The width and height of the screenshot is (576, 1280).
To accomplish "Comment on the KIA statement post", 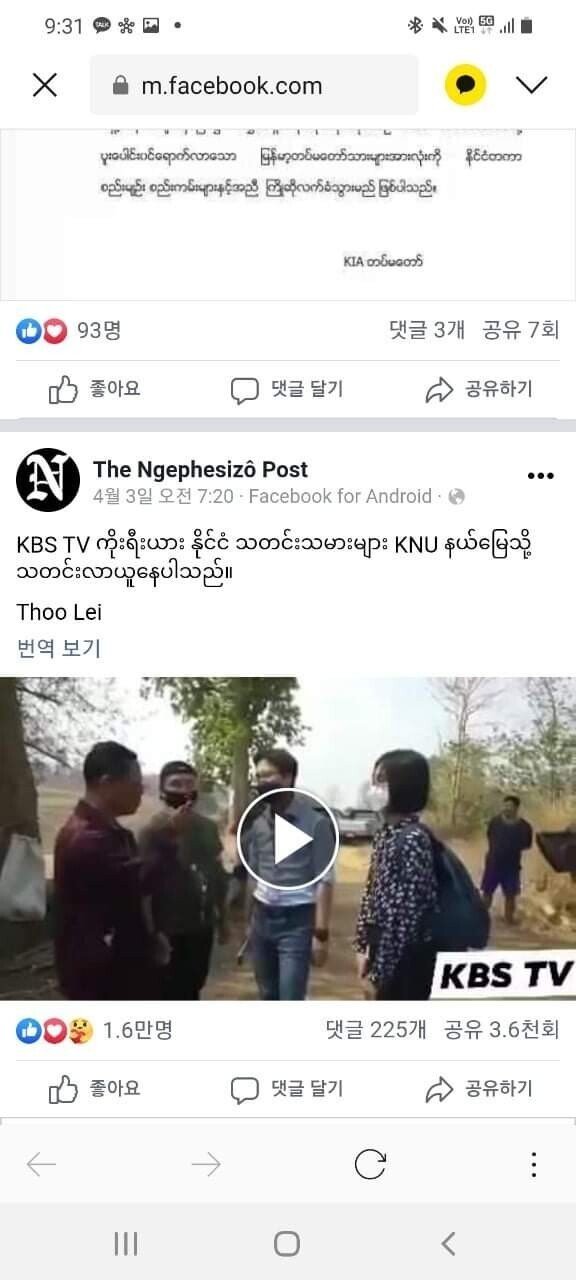I will [x=287, y=389].
